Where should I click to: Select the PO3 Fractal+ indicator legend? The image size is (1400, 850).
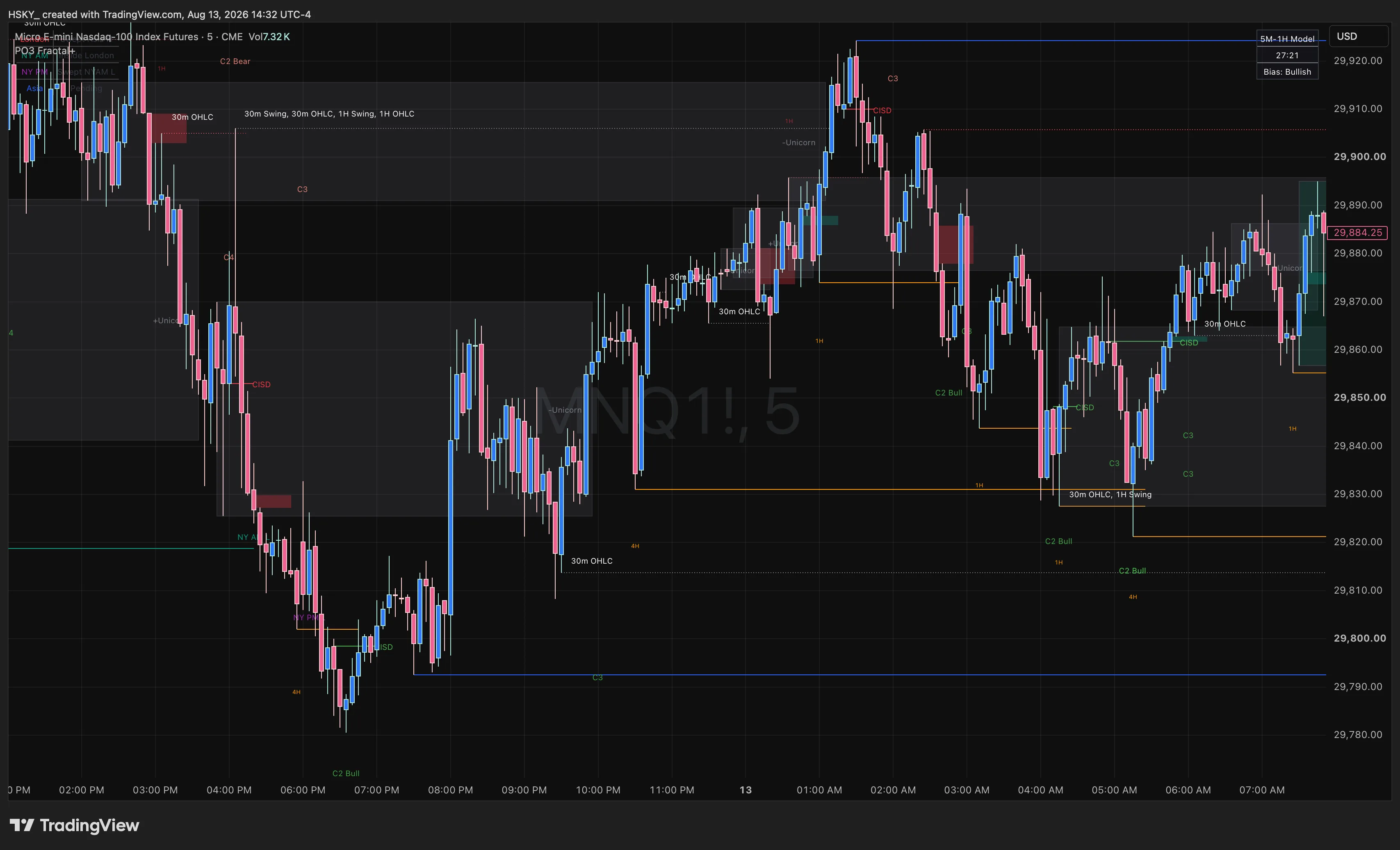tap(45, 50)
